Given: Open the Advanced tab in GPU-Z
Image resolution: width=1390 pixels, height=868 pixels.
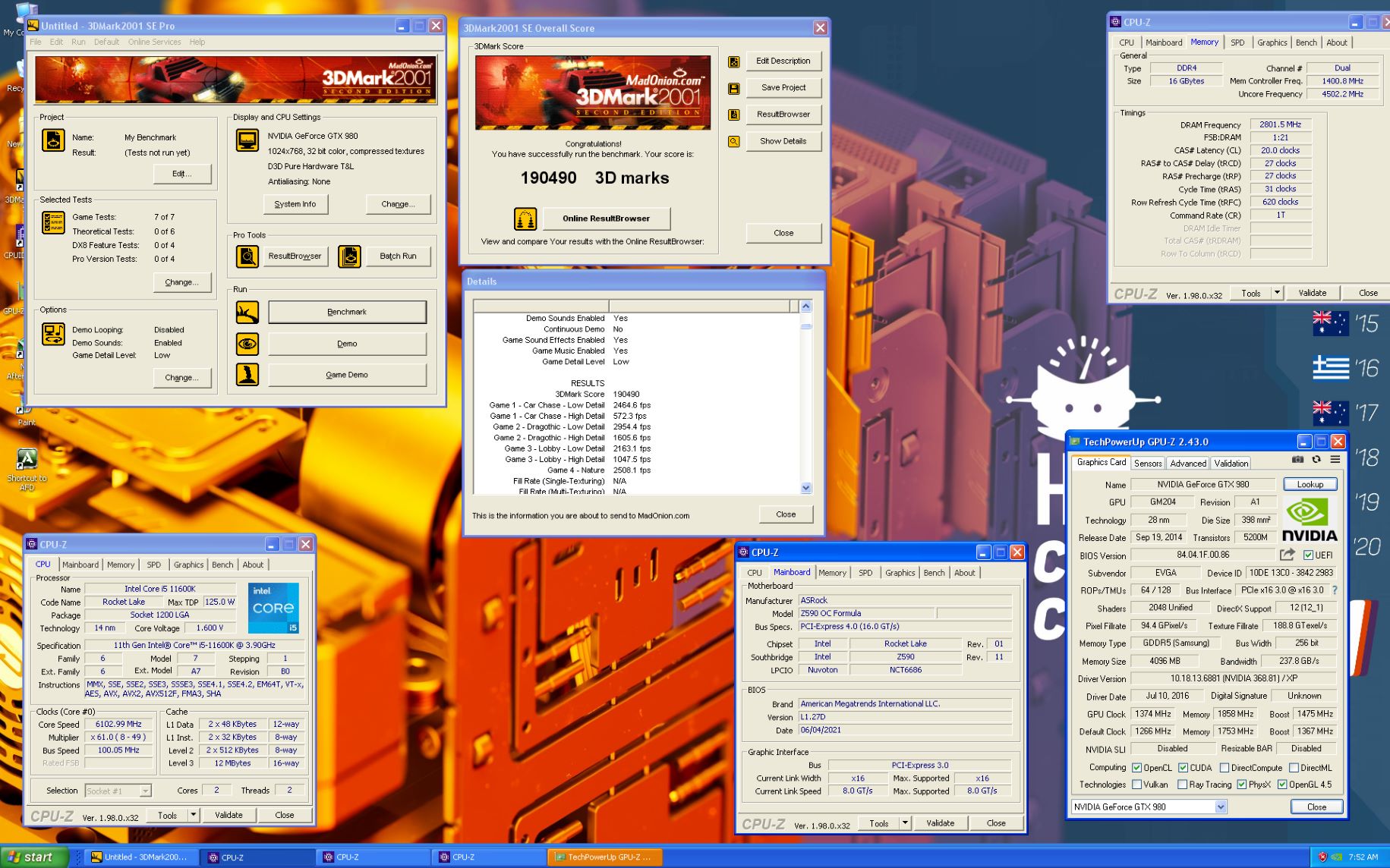Looking at the screenshot, I should click(x=1188, y=463).
